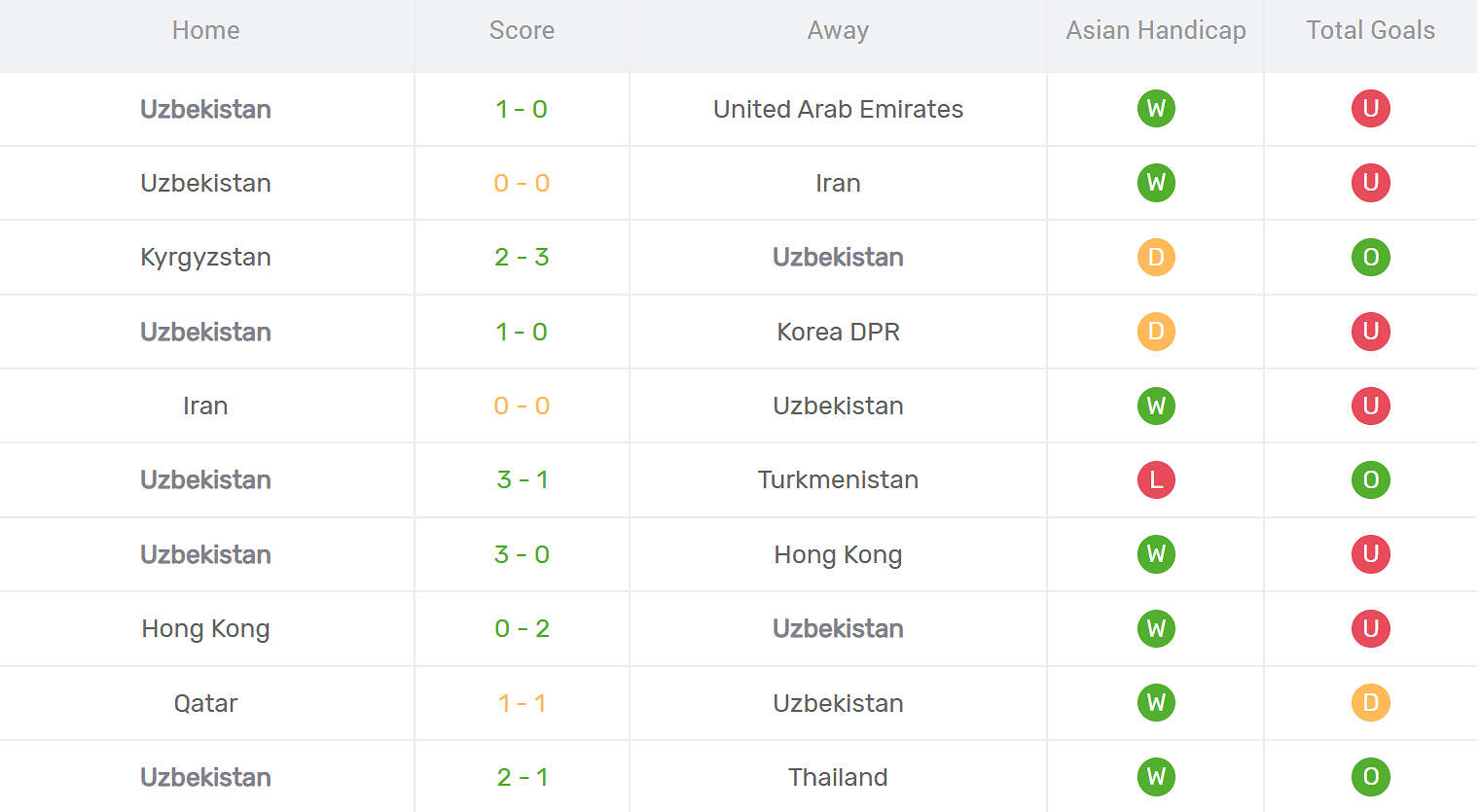The image size is (1480, 812).
Task: Click the Asian Handicap badge in Kyrgyzstan row
Action: [1156, 257]
